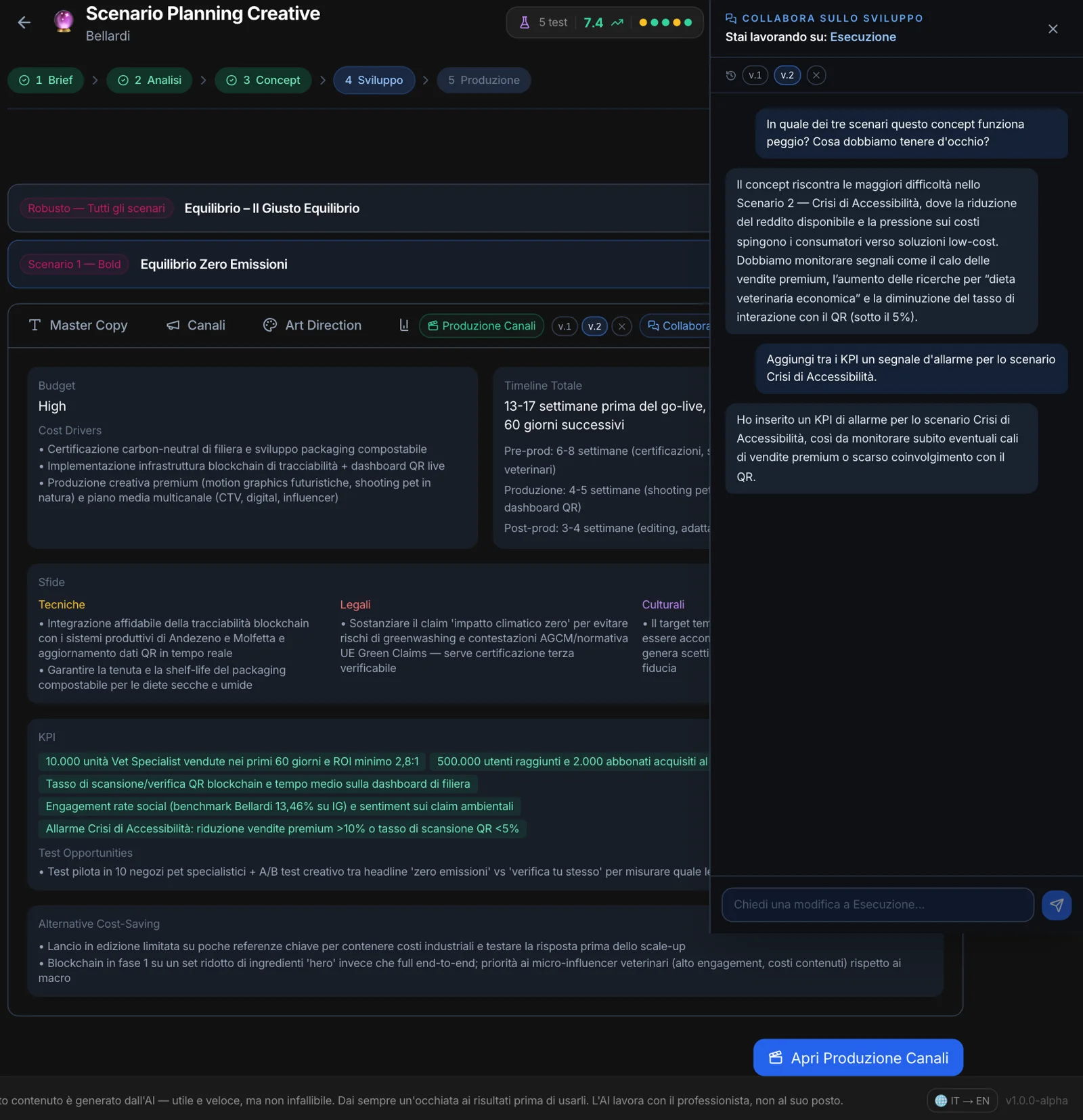Go back using the arrow beside the title
Image resolution: width=1083 pixels, height=1120 pixels.
coord(24,23)
